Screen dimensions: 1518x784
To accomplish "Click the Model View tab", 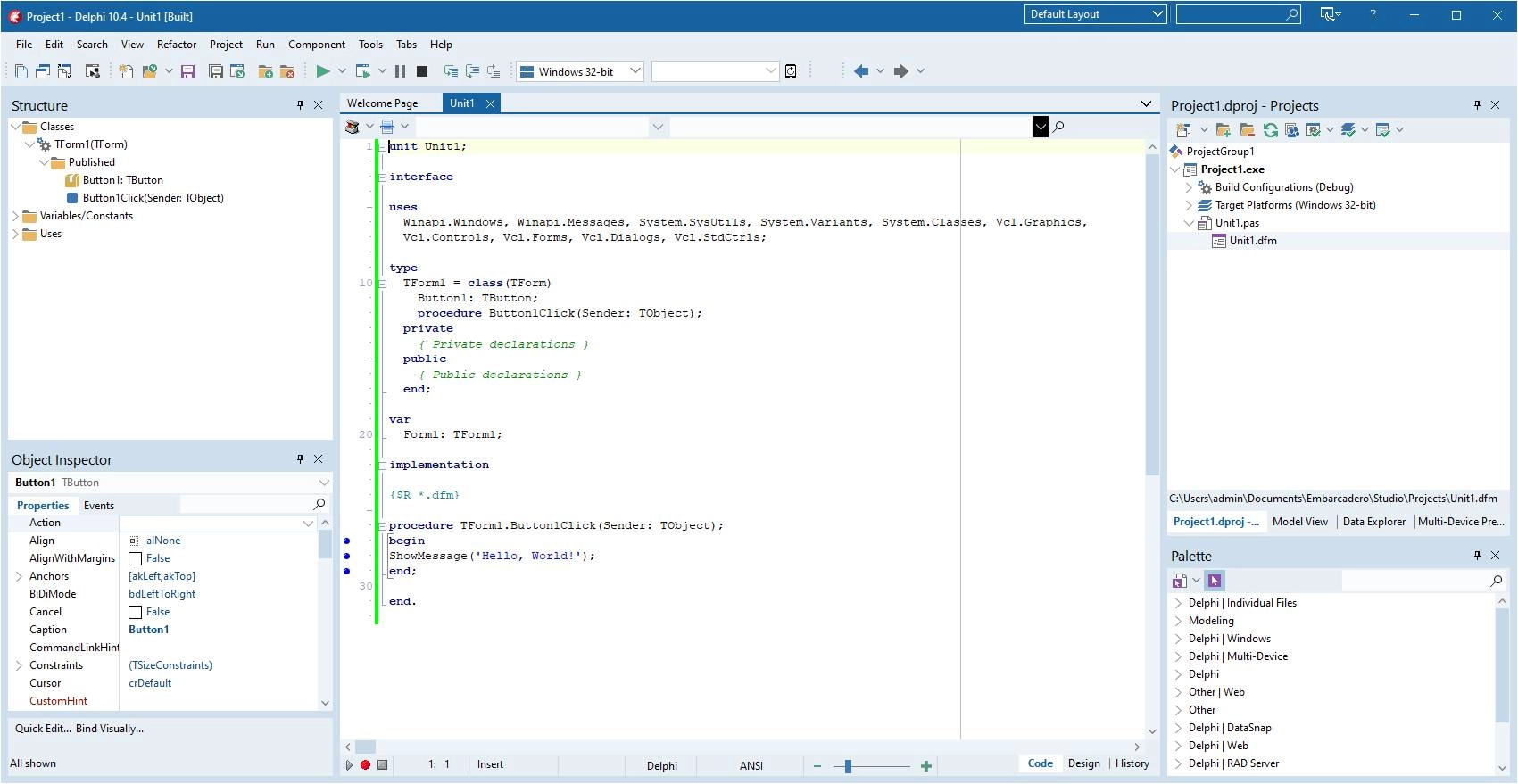I will pos(1300,522).
